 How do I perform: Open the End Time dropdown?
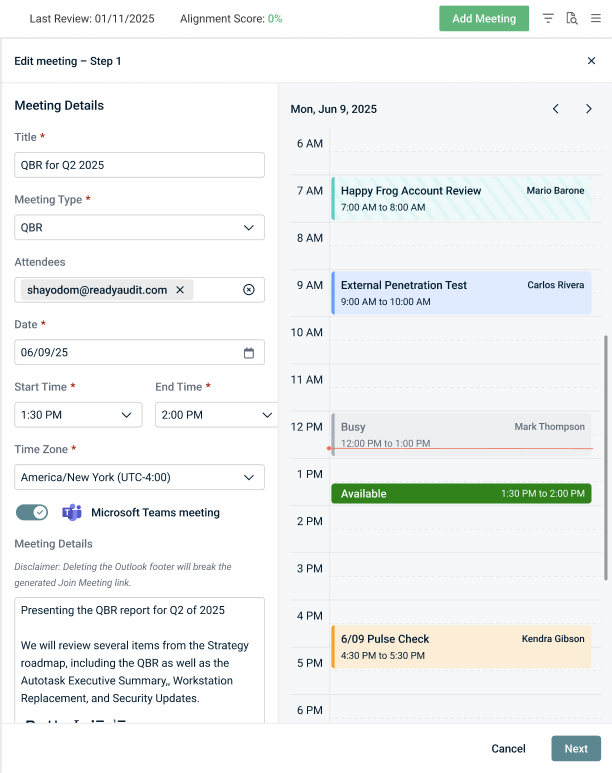[x=215, y=415]
